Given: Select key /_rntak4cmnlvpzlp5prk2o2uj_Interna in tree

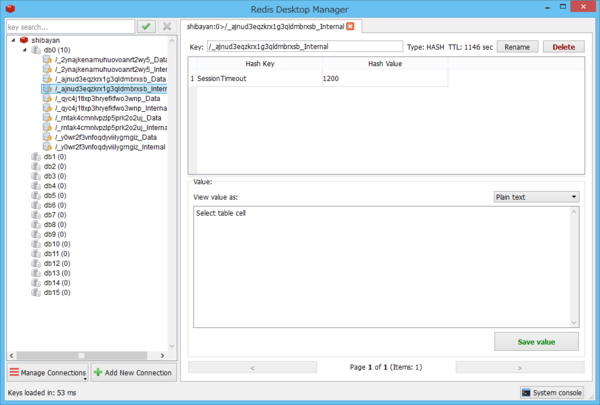Looking at the screenshot, I should click(x=111, y=127).
